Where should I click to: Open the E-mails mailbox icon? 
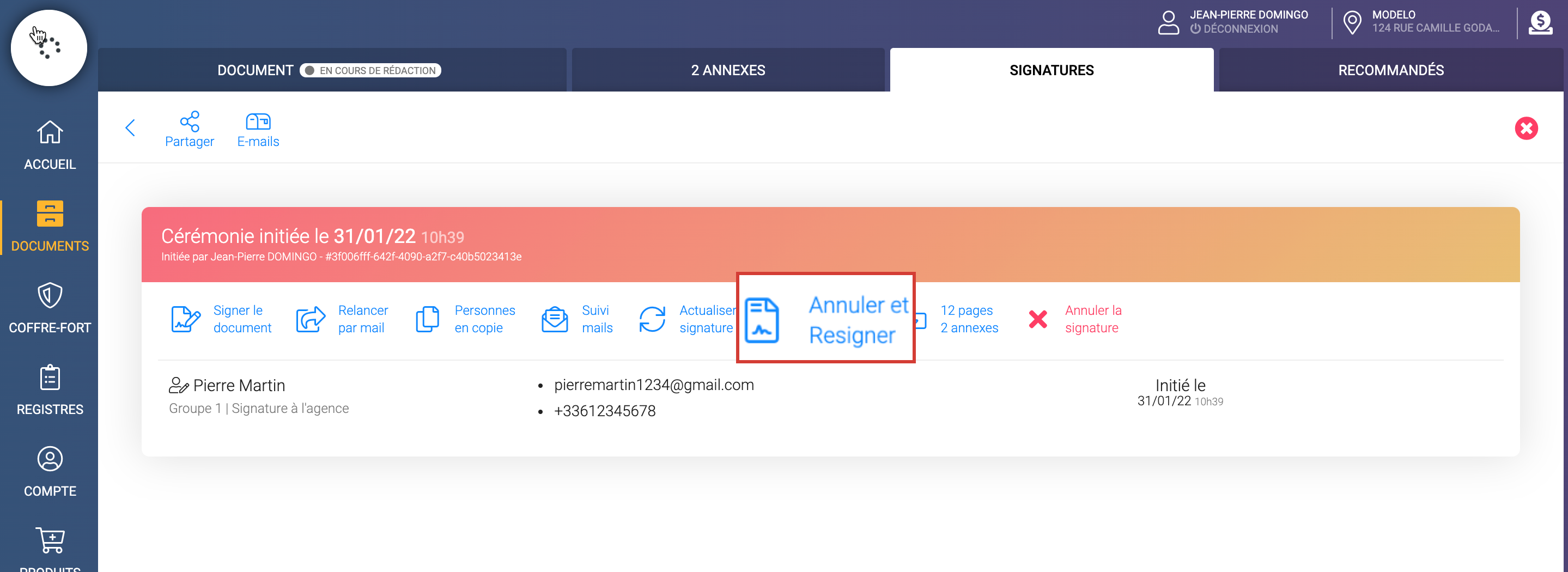pyautogui.click(x=258, y=121)
